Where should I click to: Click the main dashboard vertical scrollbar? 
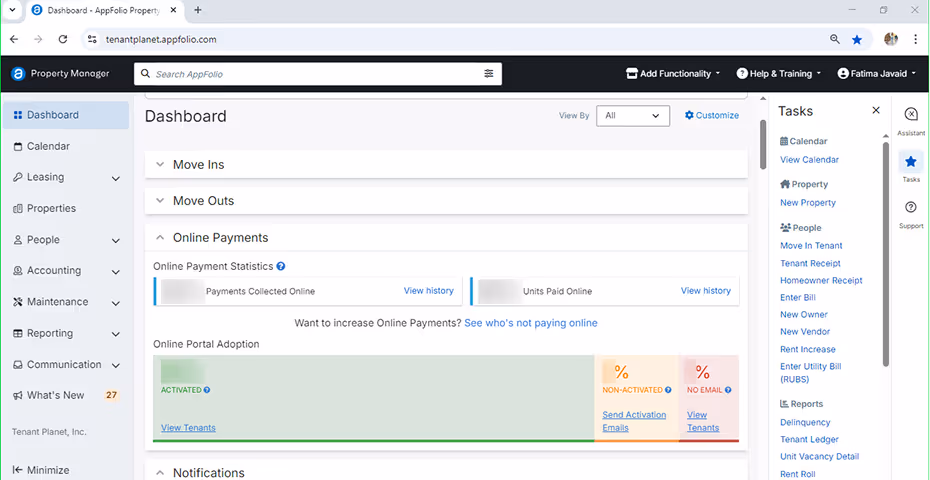click(763, 144)
